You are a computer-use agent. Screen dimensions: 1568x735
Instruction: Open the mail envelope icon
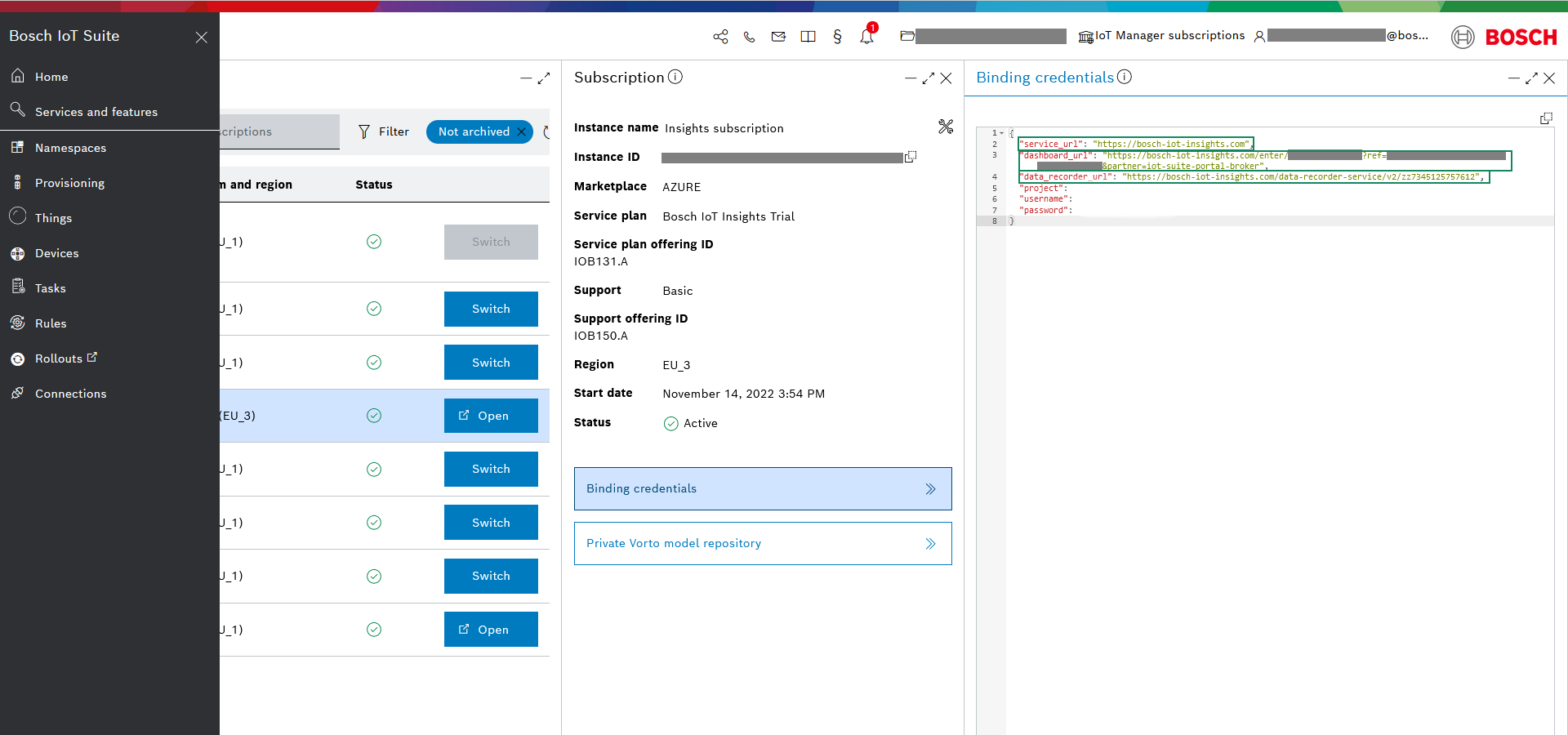[x=778, y=37]
